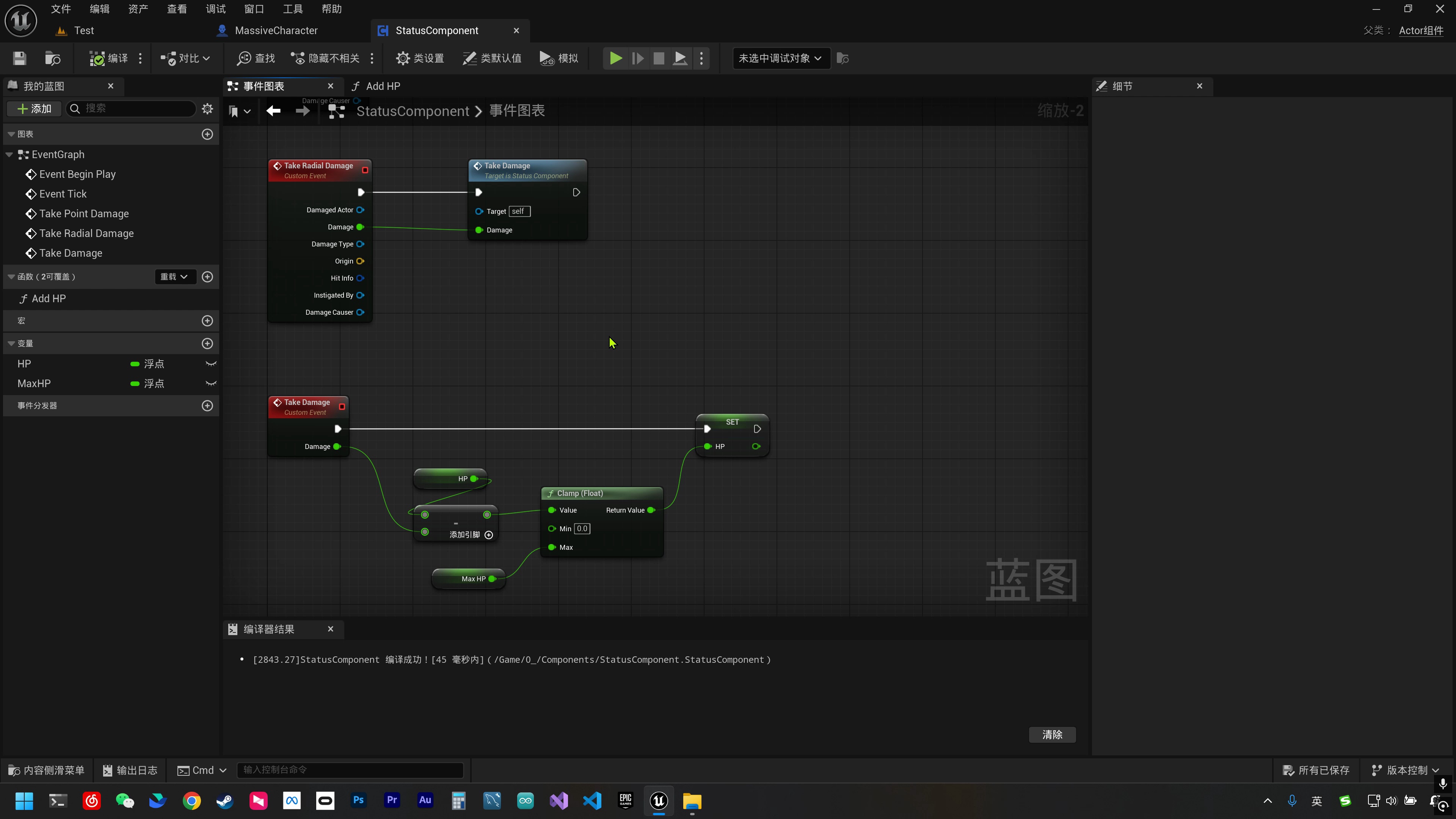The width and height of the screenshot is (1456, 819).
Task: Click the Clamp node Min value field
Action: [x=582, y=529]
